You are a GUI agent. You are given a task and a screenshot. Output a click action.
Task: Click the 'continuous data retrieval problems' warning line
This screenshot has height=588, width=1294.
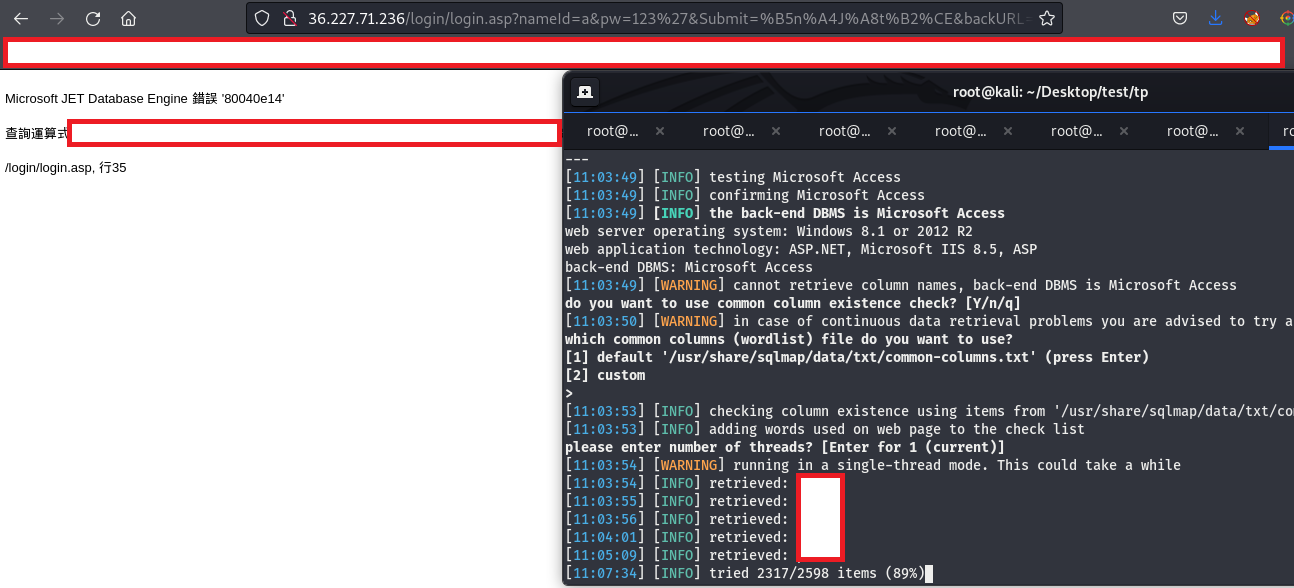pyautogui.click(x=929, y=321)
